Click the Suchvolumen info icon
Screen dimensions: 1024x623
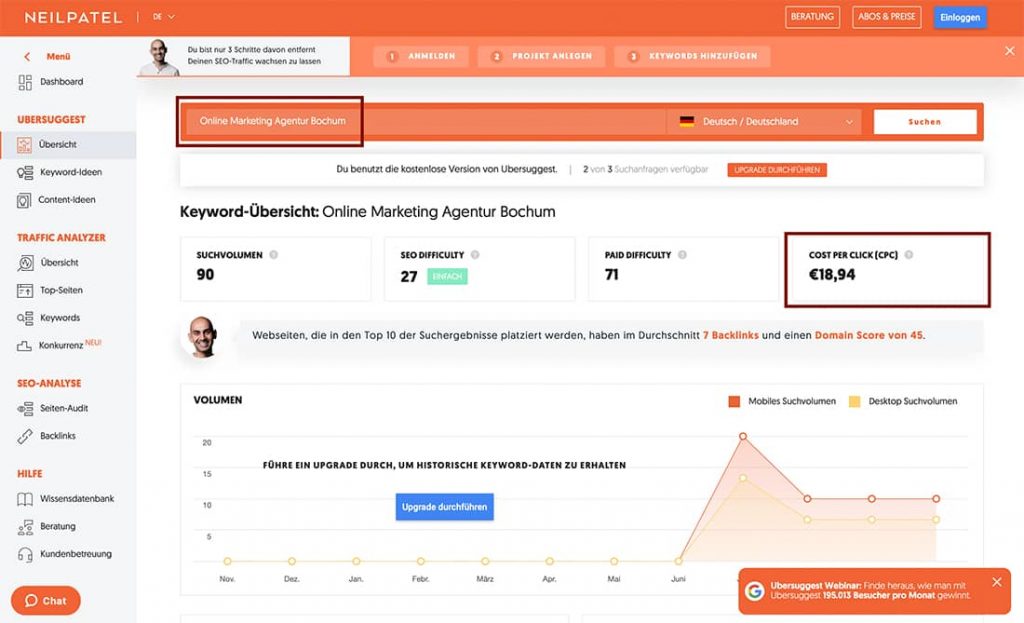coord(274,255)
